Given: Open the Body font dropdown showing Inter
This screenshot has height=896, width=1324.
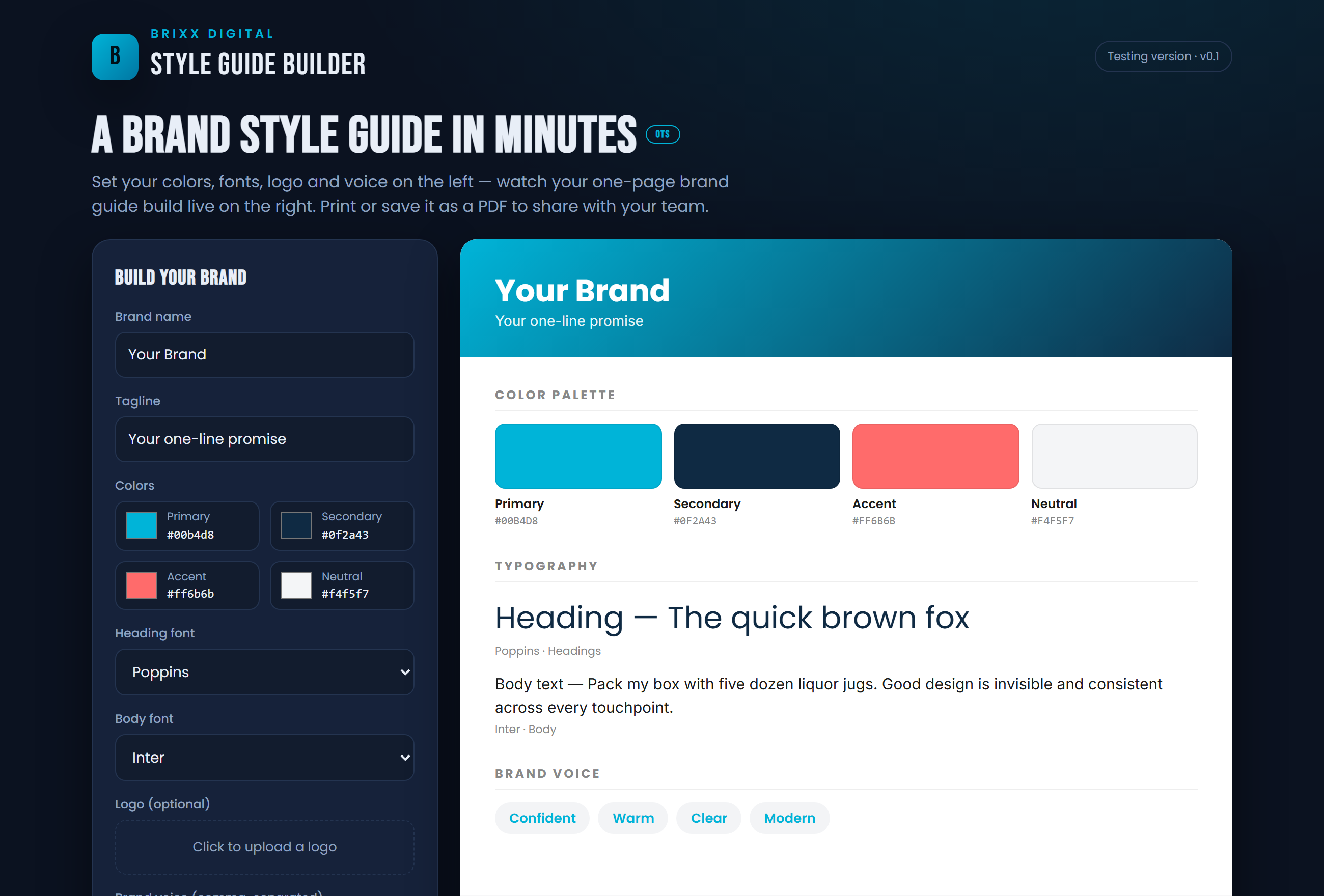Looking at the screenshot, I should (x=264, y=757).
